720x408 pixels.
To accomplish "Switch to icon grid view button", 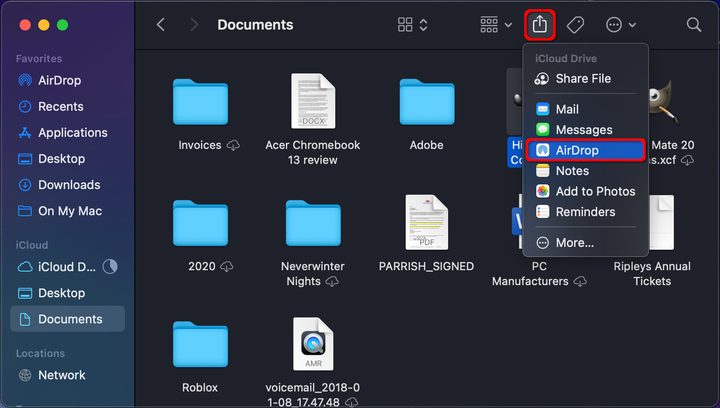I will pos(412,25).
